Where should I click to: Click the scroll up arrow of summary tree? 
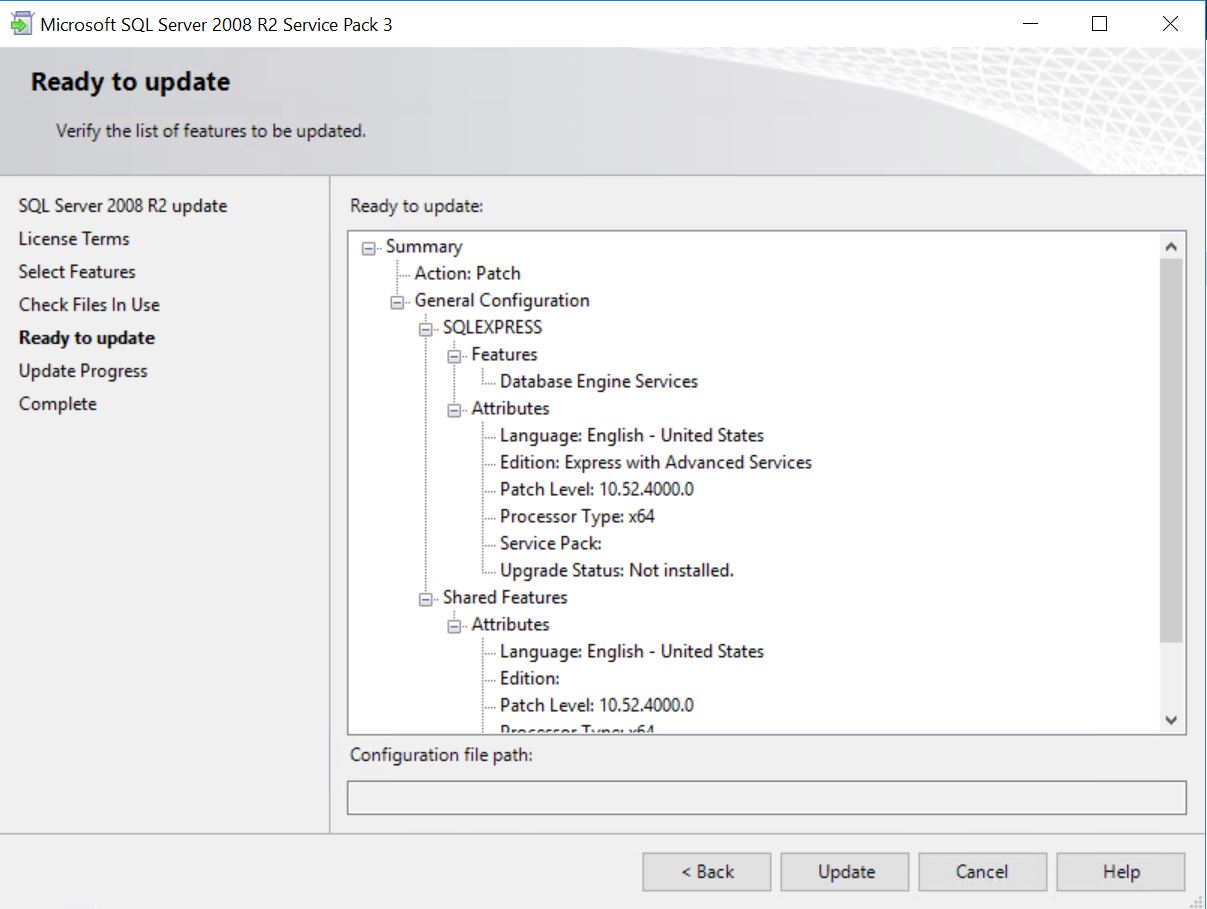(x=1172, y=246)
